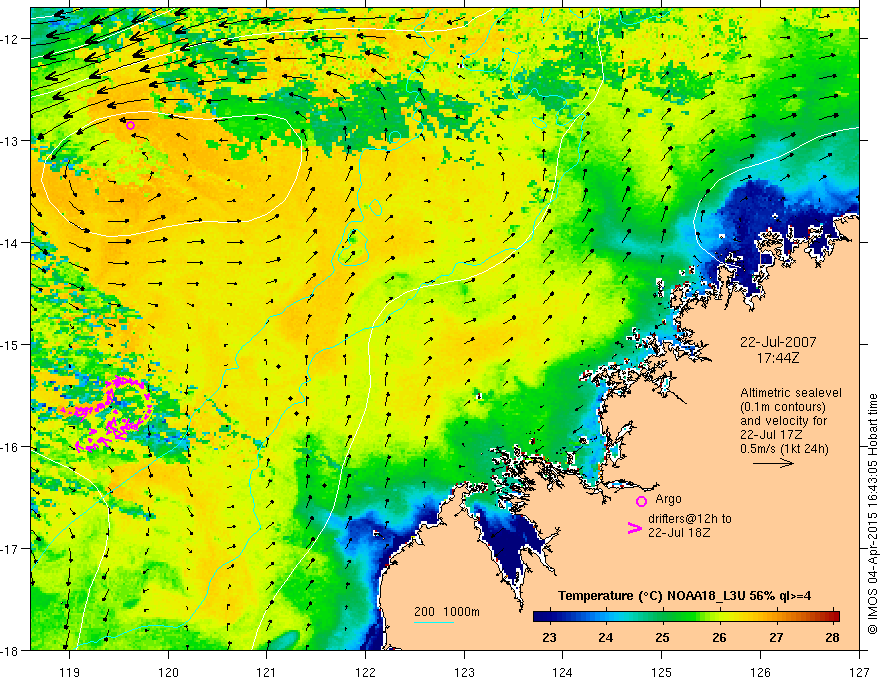
Task: Click the '22-Jul 17Z' legend text
Action: (x=771, y=435)
